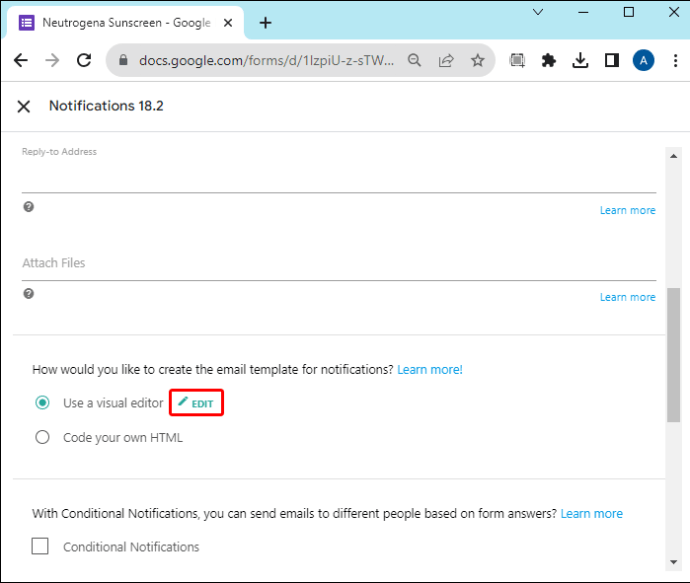Open Learn more under Attach Files
Image resolution: width=690 pixels, height=583 pixels.
628,297
